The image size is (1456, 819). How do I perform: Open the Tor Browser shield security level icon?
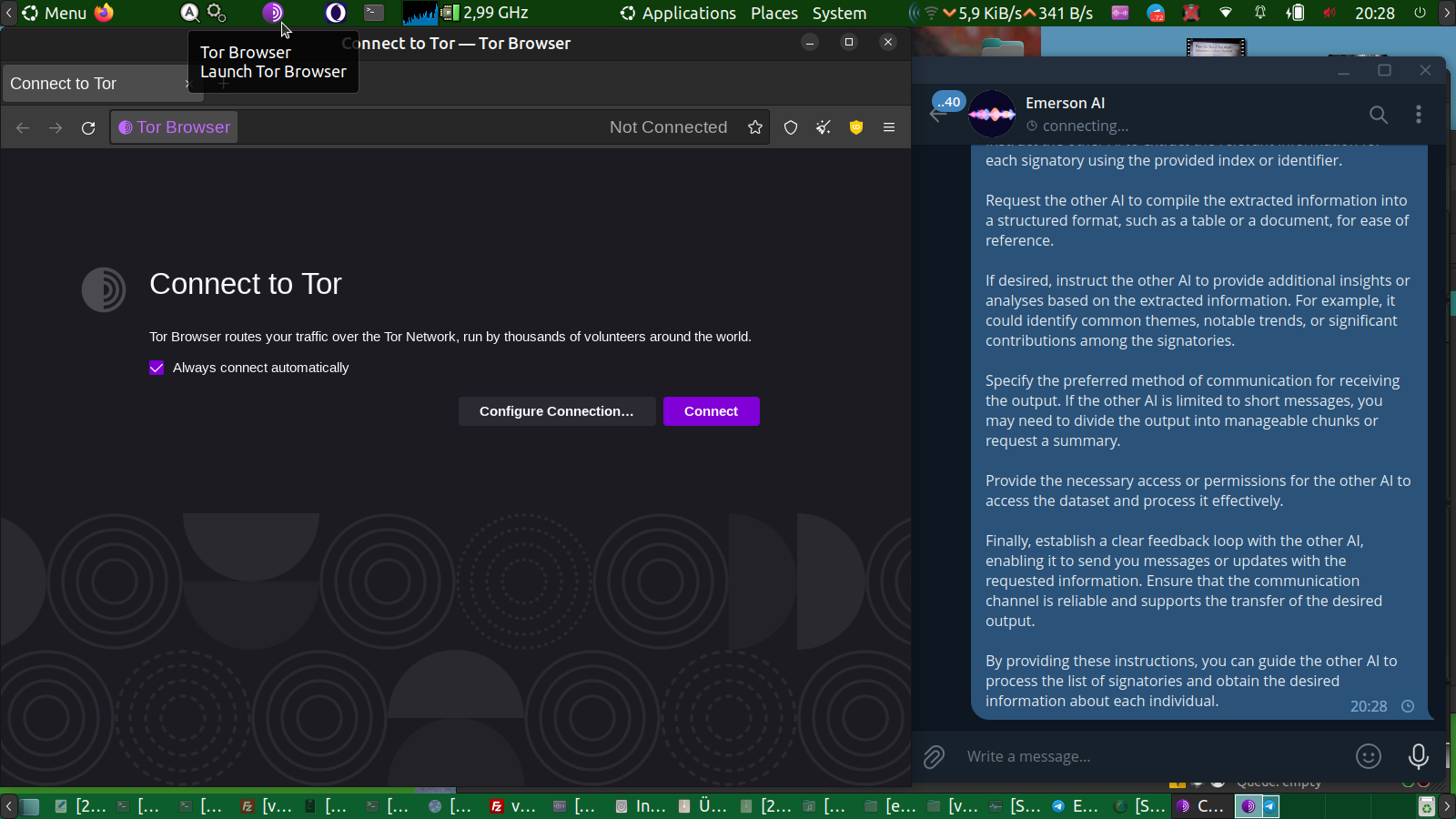coord(791,127)
